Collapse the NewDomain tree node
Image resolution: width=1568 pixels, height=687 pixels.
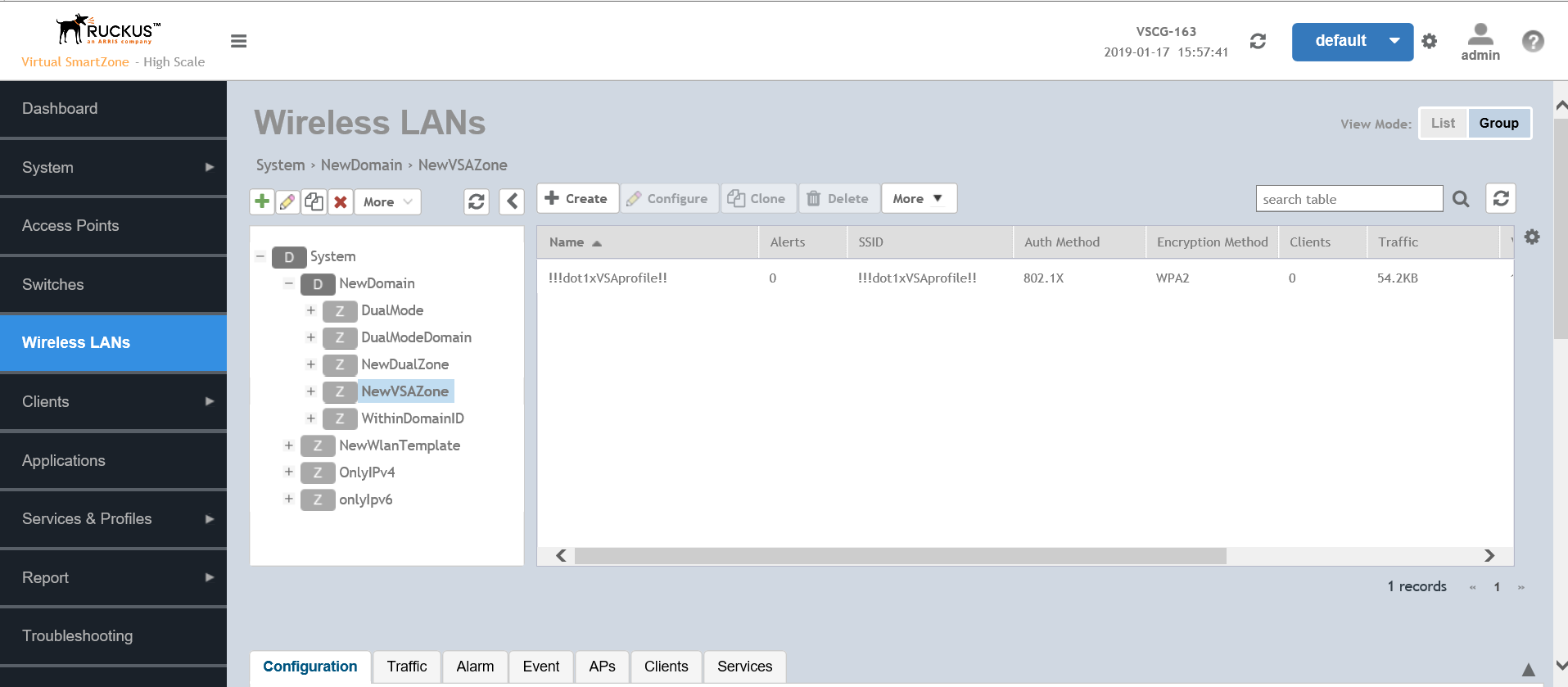[289, 283]
